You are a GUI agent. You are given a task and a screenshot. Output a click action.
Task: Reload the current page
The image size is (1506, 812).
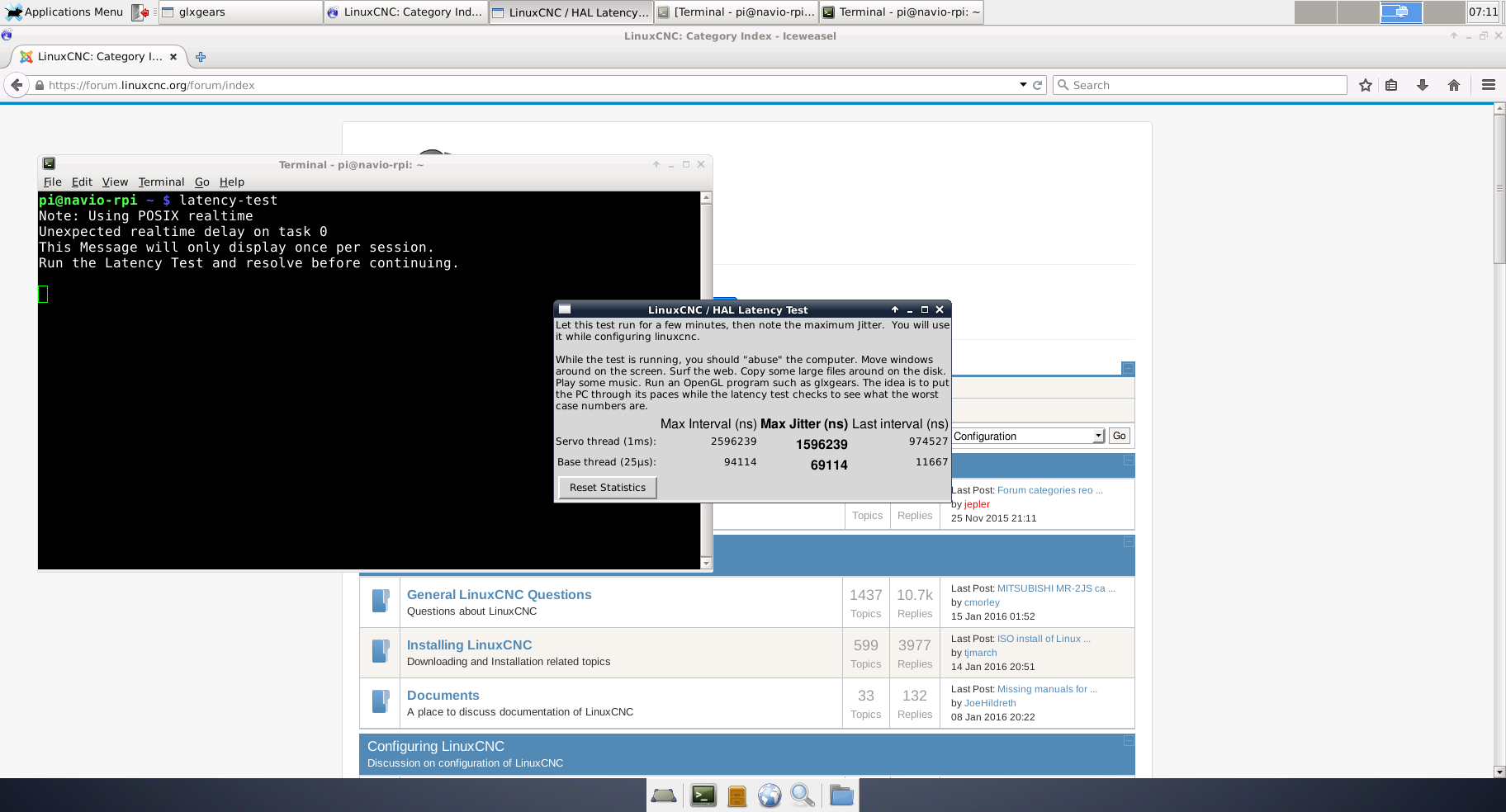(1038, 85)
